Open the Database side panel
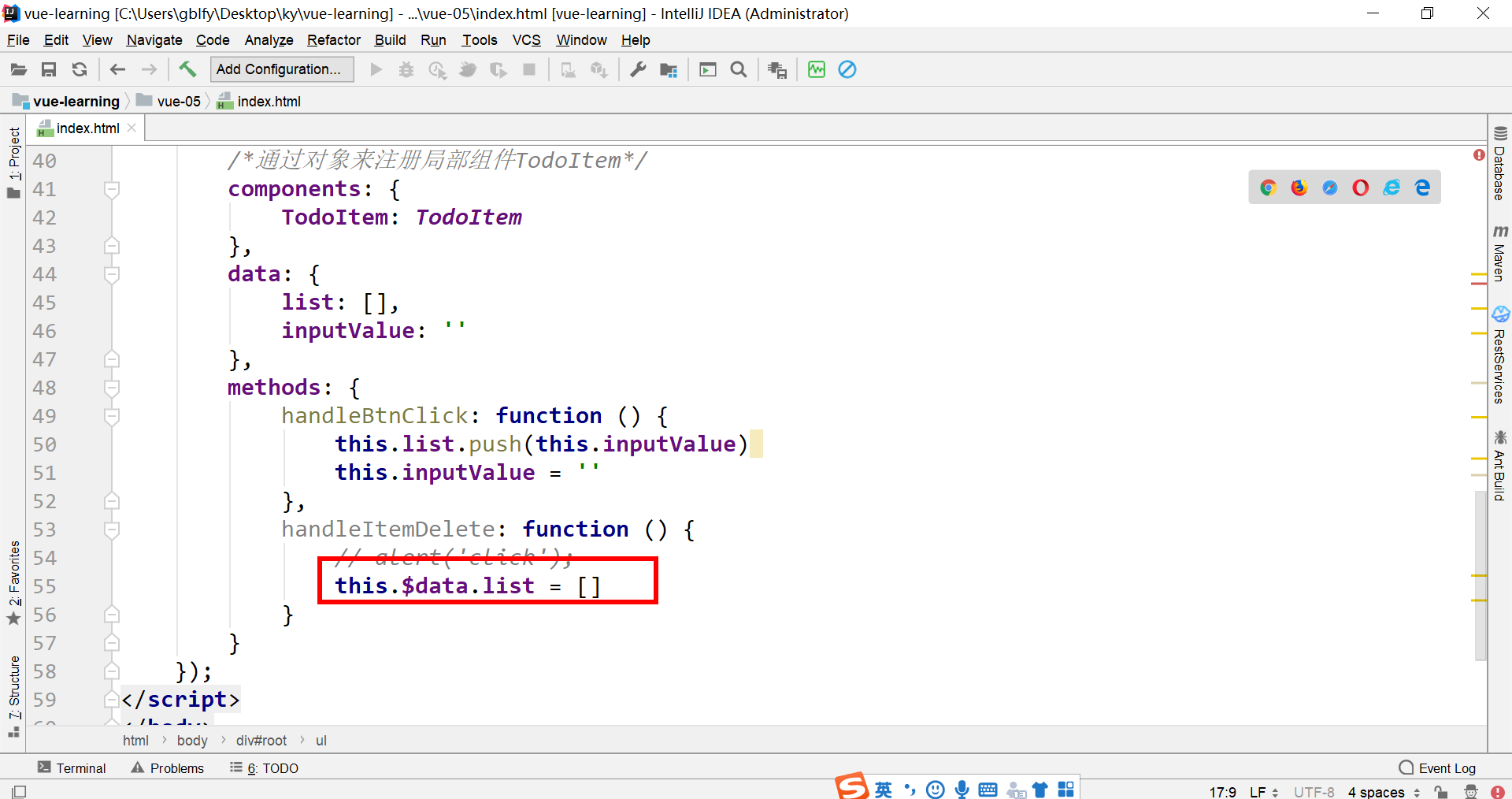The height and width of the screenshot is (799, 1512). coord(1500,163)
